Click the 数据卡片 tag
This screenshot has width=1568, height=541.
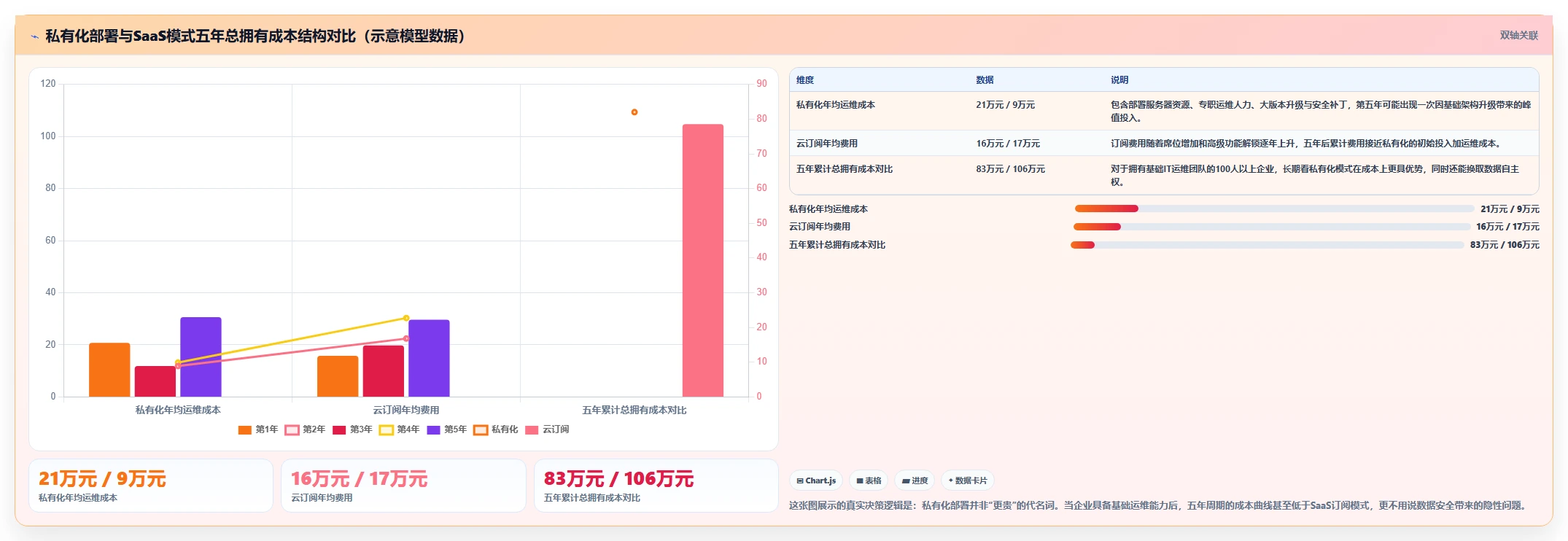point(968,480)
